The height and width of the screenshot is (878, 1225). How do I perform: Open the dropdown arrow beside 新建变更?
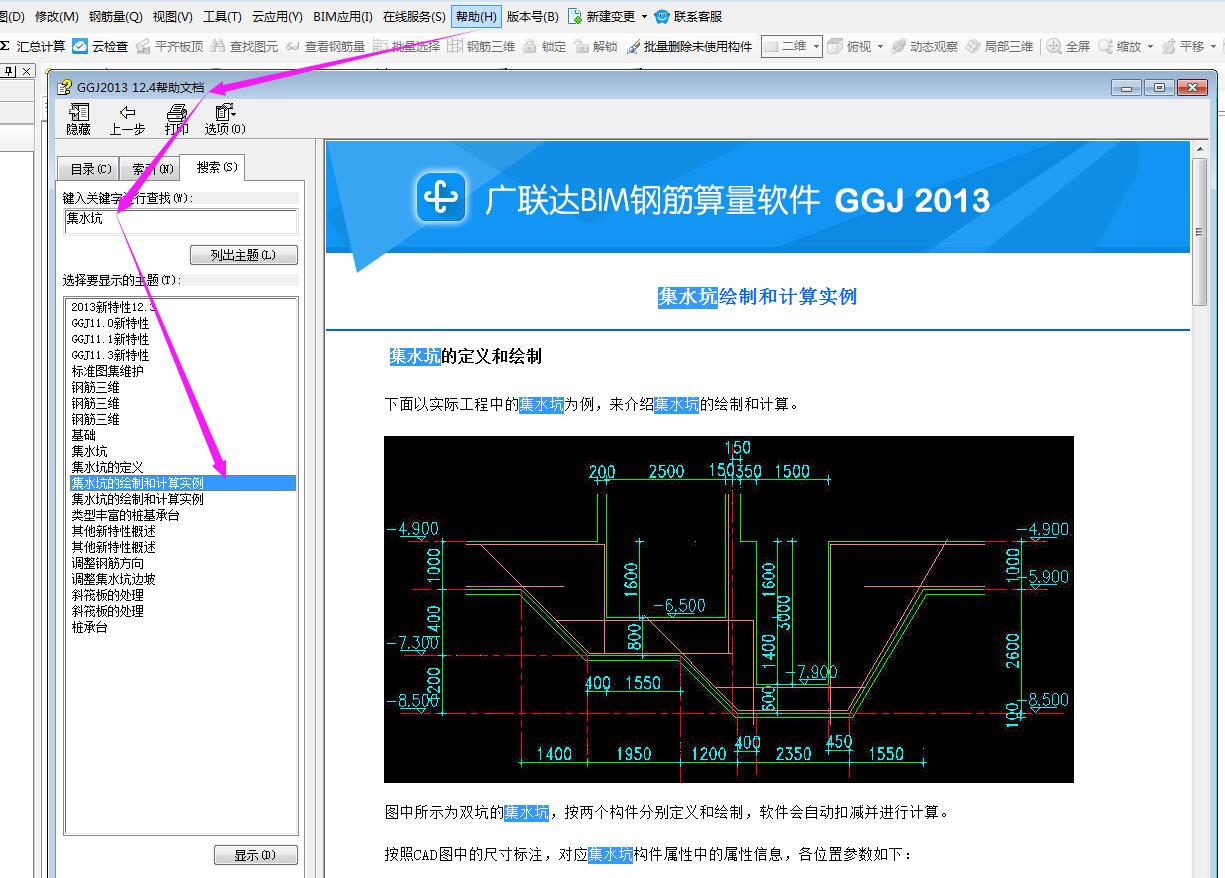click(644, 17)
